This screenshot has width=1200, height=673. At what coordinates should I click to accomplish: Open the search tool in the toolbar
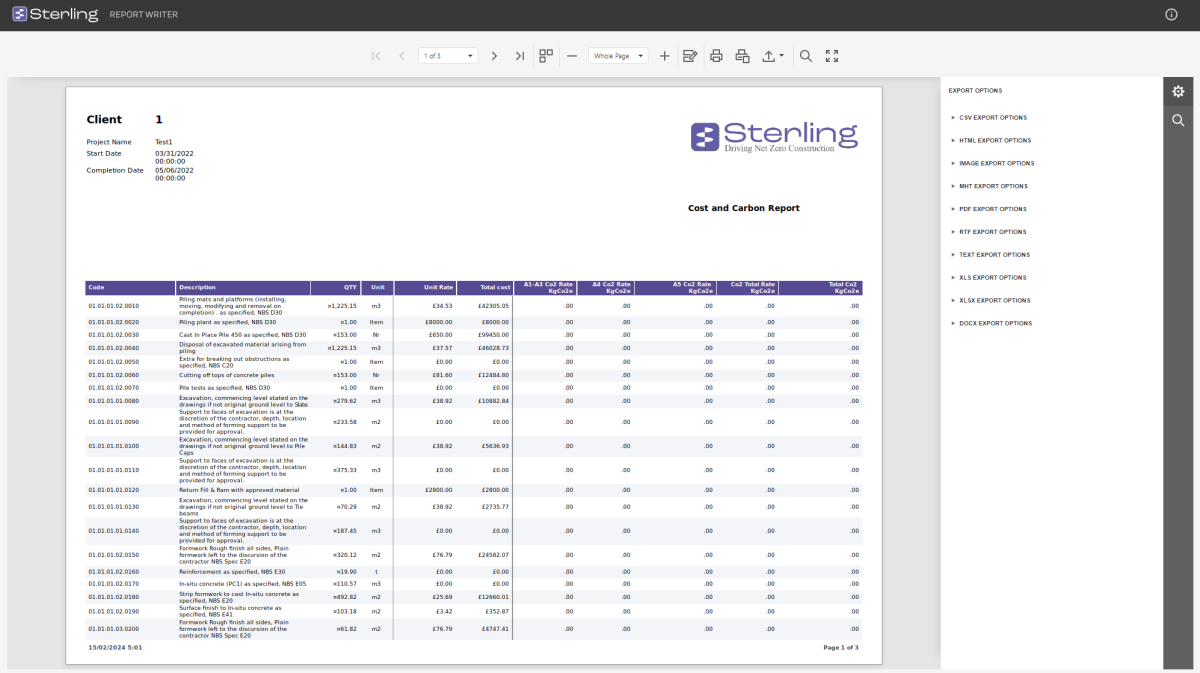pyautogui.click(x=805, y=55)
